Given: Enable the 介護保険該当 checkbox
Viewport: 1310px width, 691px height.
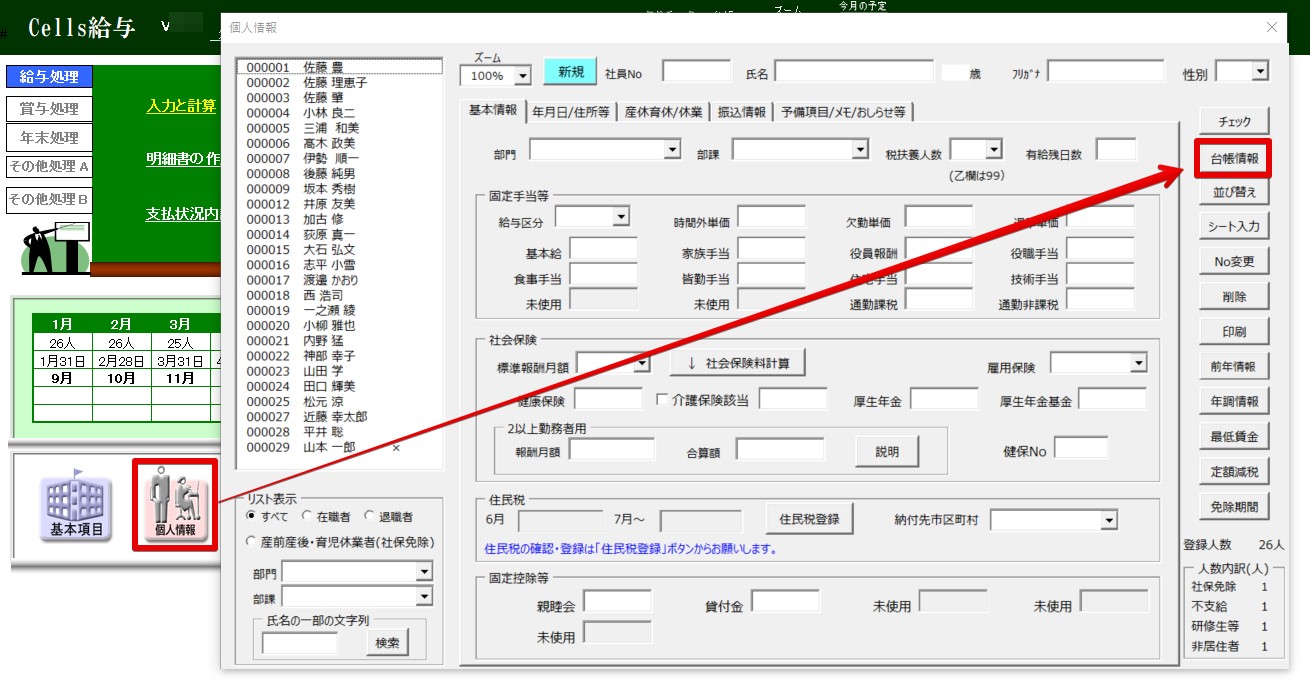Looking at the screenshot, I should click(x=662, y=400).
